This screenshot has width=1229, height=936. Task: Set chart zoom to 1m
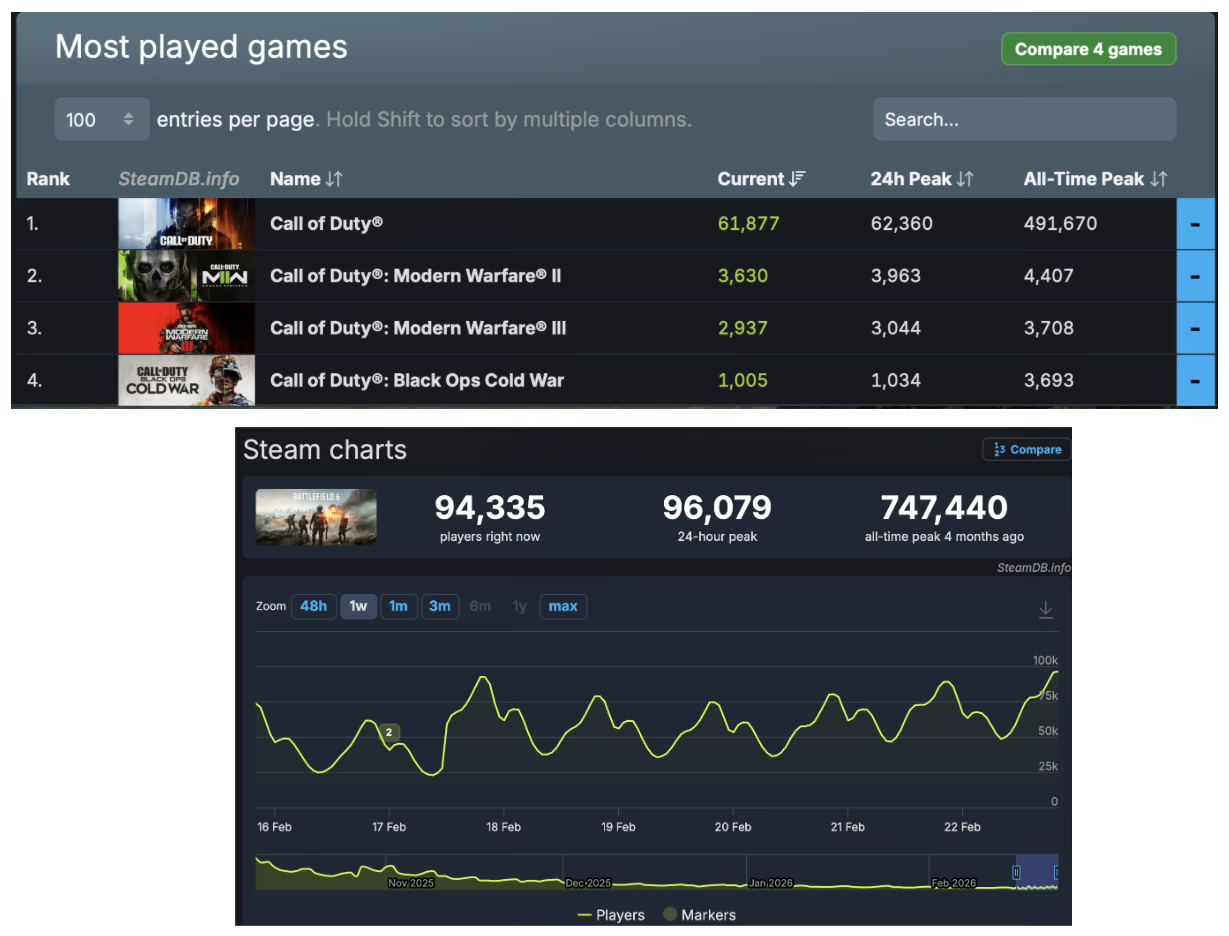coord(398,606)
